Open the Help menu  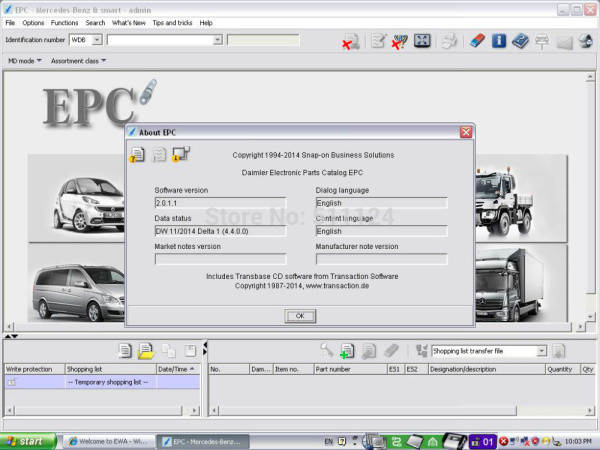point(205,23)
